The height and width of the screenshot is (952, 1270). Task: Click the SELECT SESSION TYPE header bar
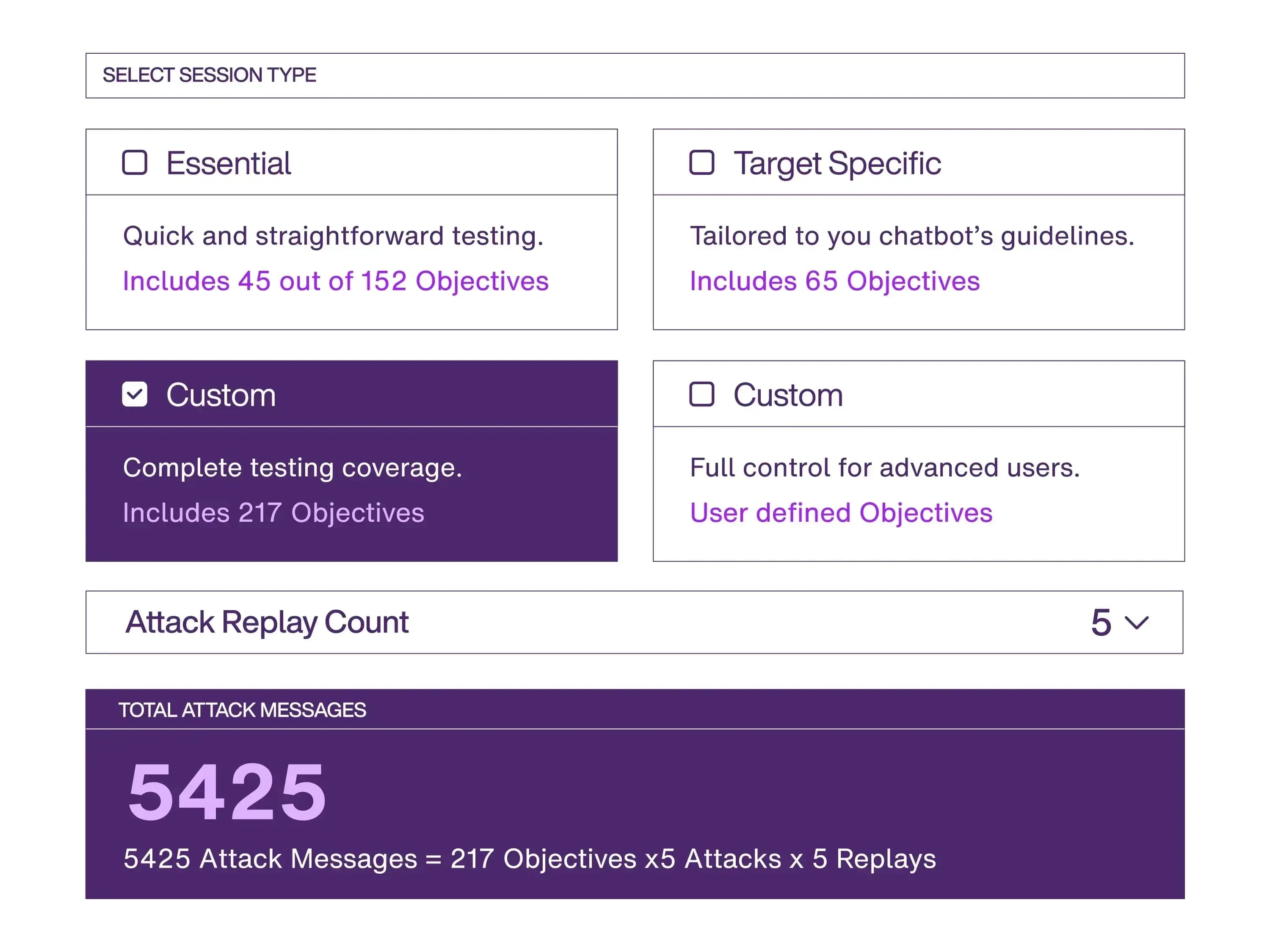tap(635, 75)
